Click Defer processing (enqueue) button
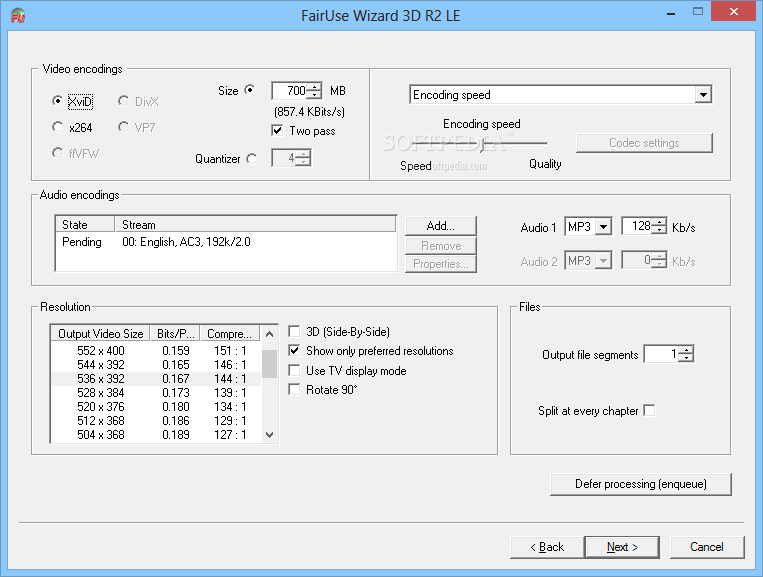763x577 pixels. pos(640,484)
